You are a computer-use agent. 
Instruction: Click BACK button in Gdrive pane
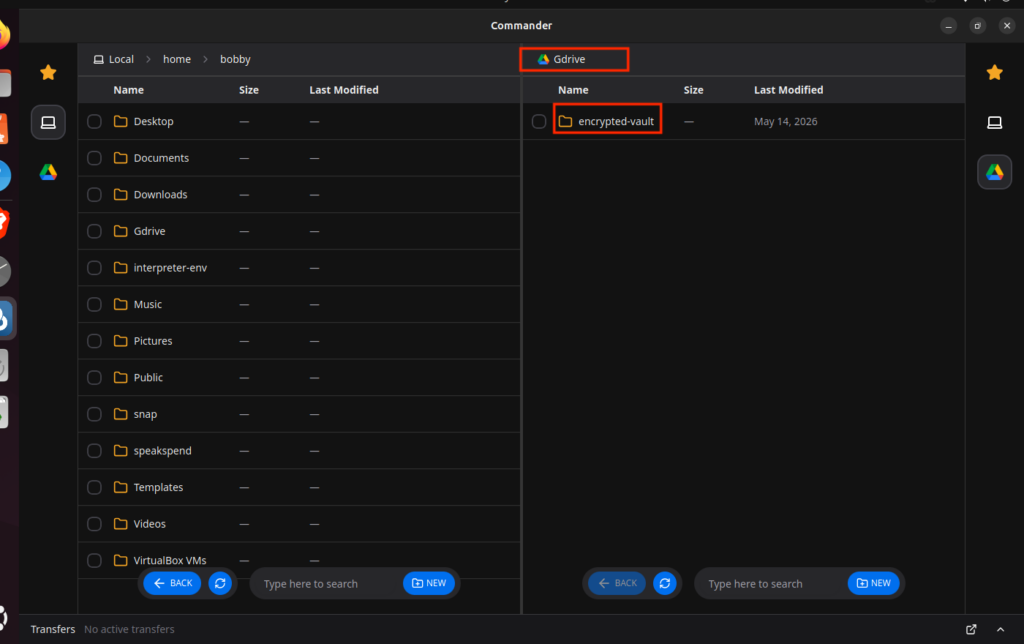pos(617,583)
